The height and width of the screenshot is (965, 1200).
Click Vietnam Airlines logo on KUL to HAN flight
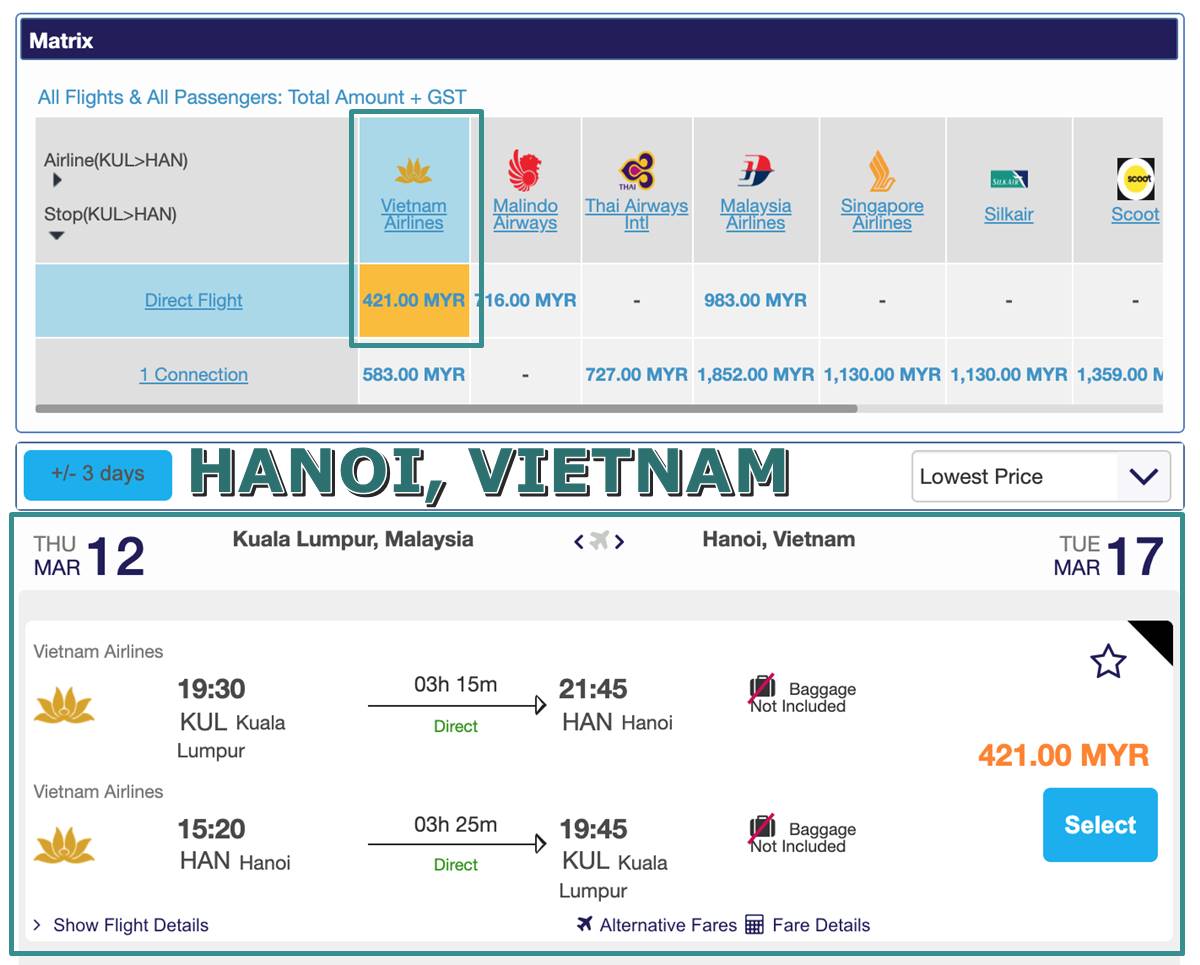[64, 706]
